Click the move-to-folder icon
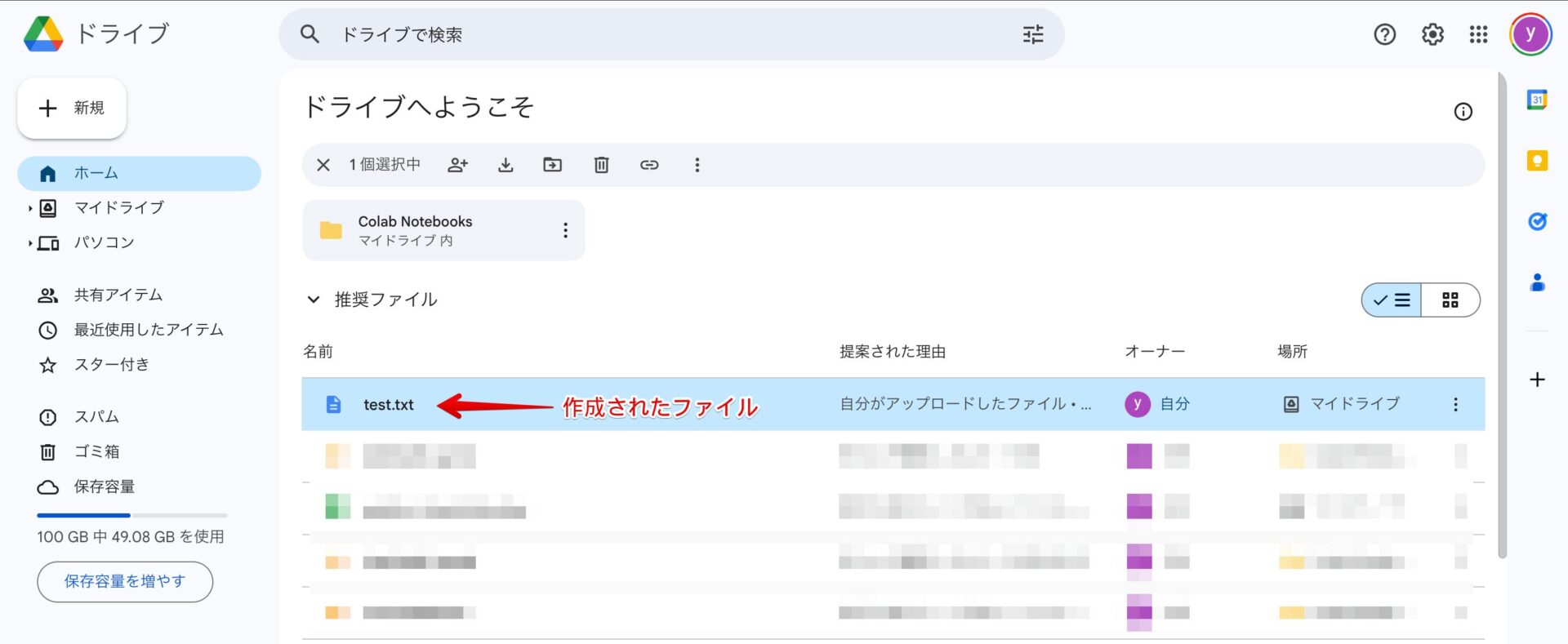 (x=553, y=165)
